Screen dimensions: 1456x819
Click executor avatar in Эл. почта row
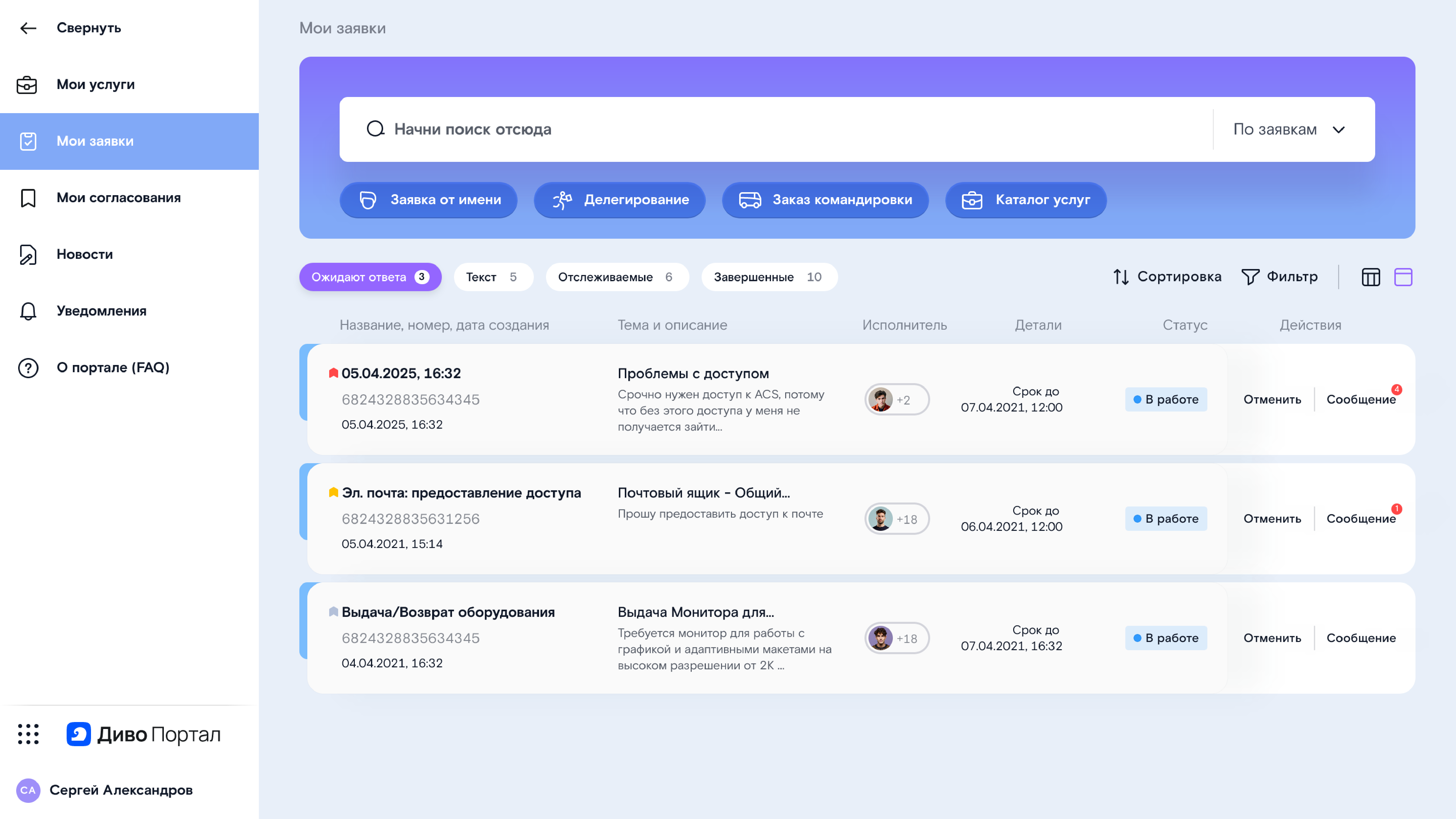coord(880,519)
